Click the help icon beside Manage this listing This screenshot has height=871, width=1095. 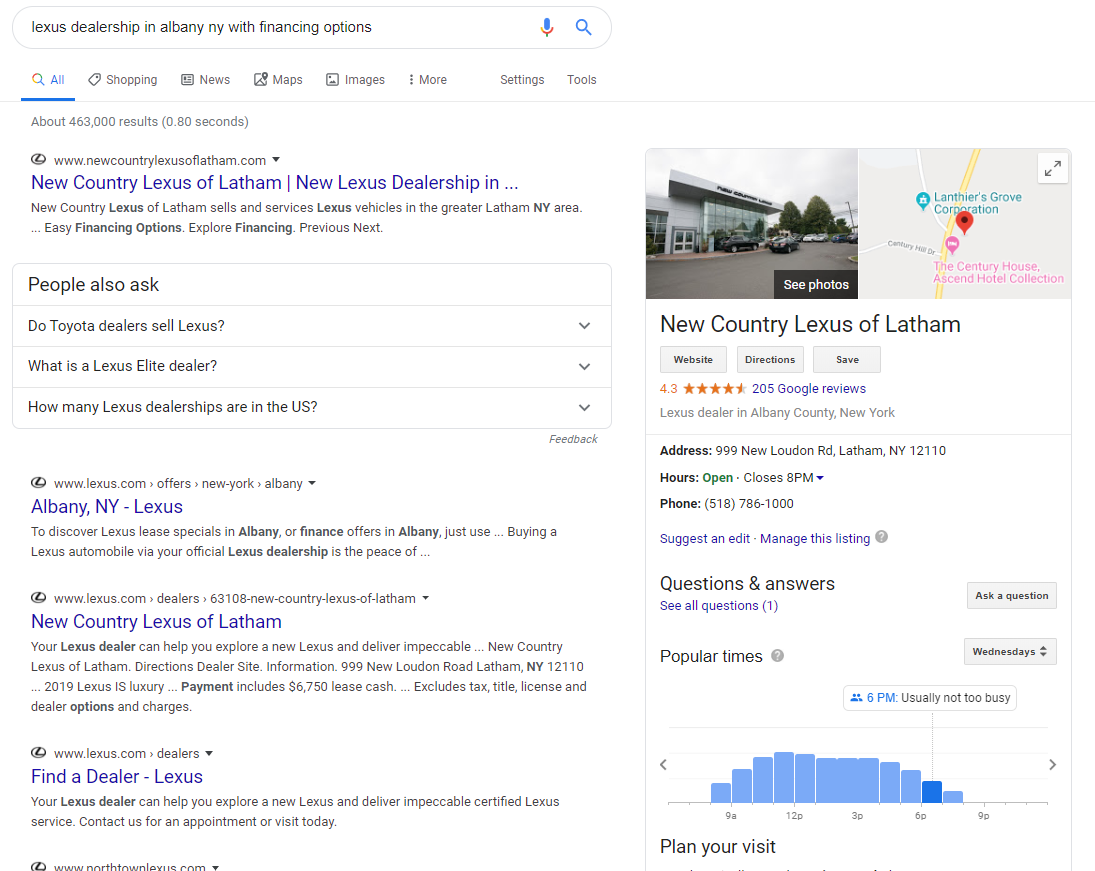pyautogui.click(x=881, y=537)
